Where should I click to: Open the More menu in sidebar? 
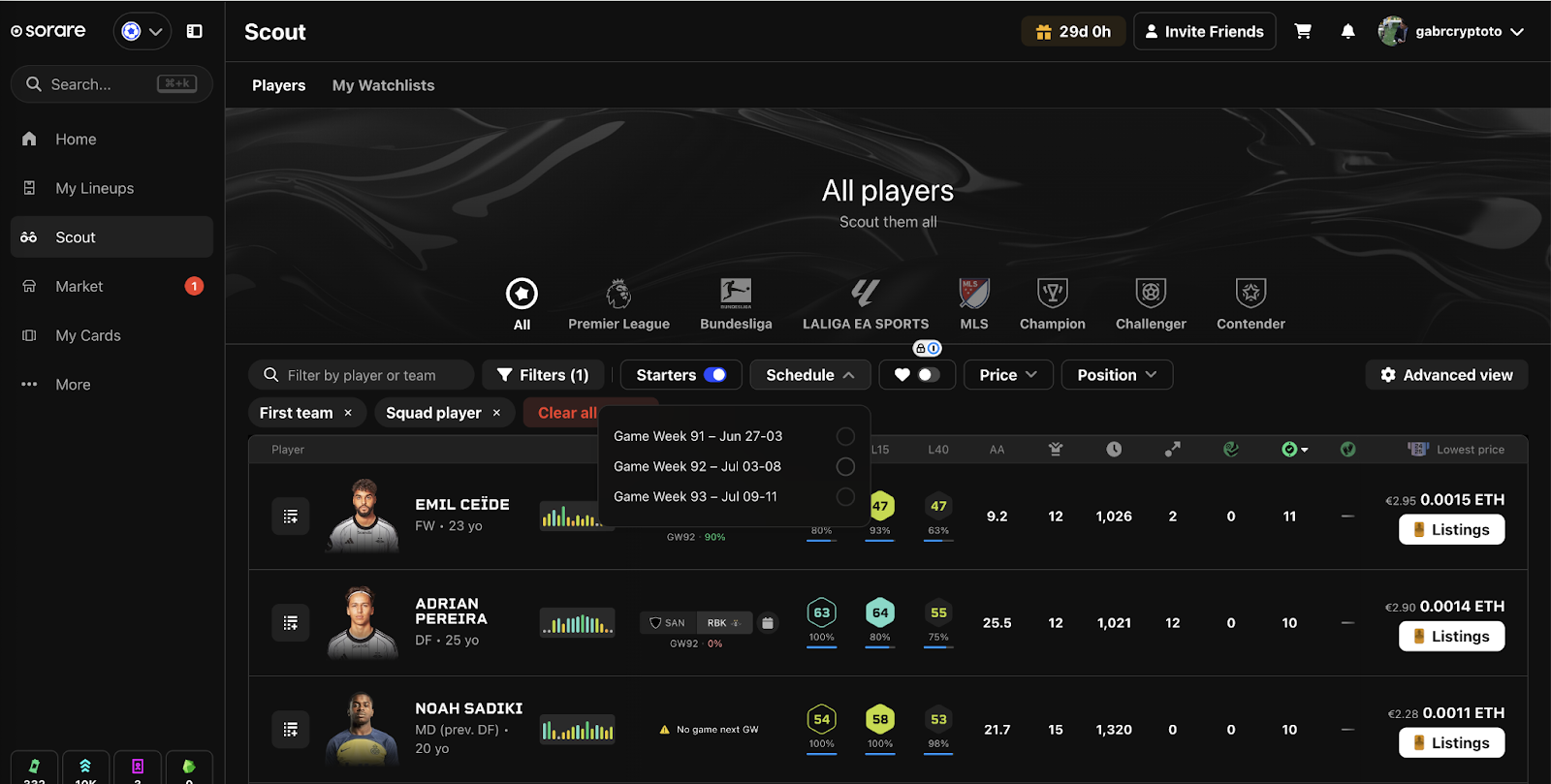111,385
